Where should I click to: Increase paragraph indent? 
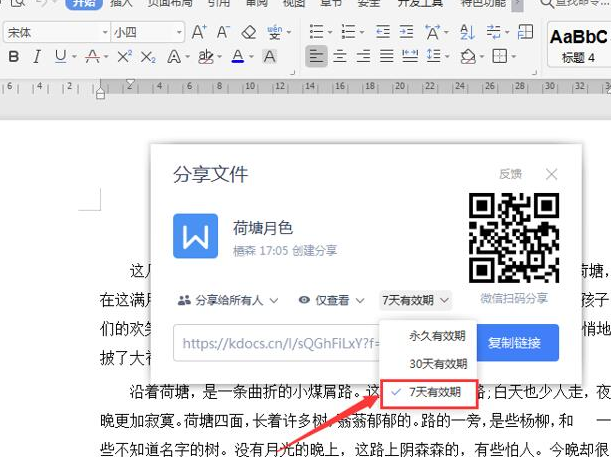406,32
